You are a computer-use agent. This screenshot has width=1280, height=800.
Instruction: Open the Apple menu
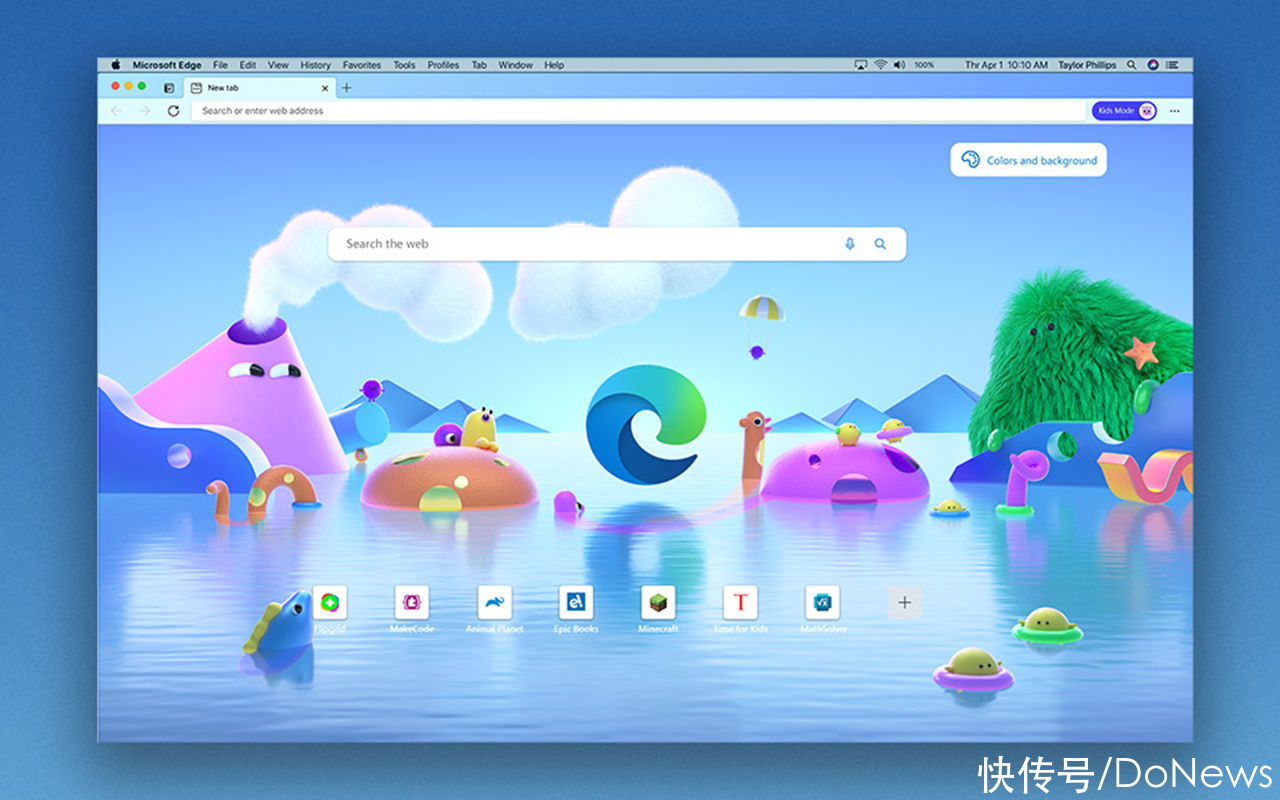116,65
